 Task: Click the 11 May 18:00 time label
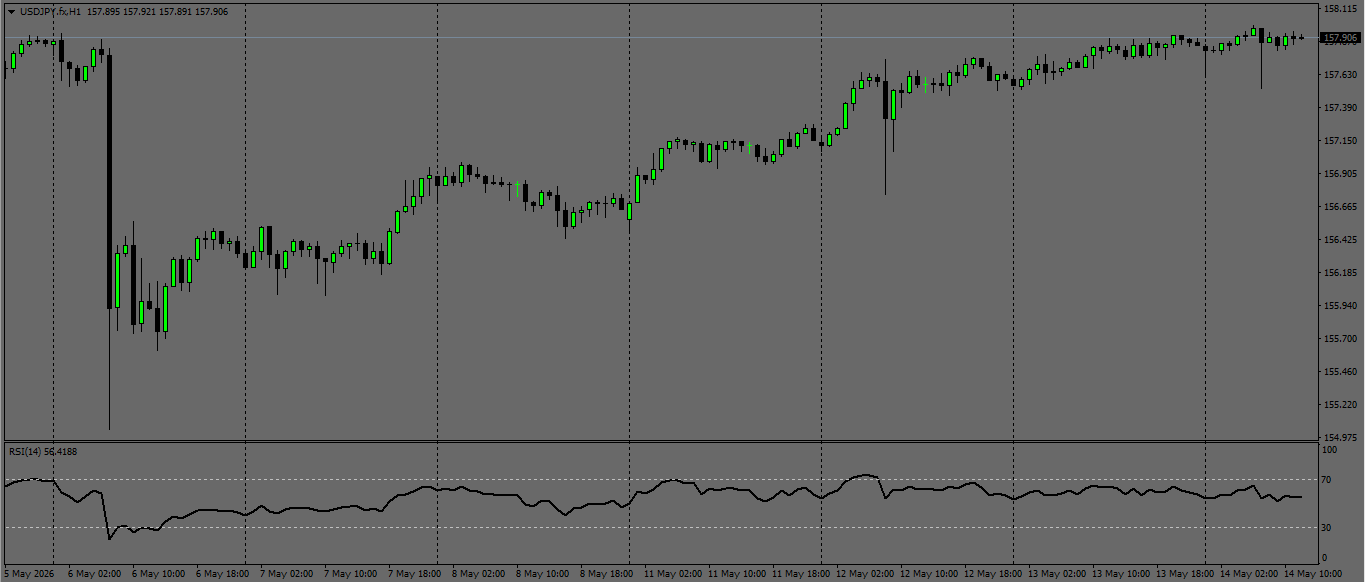point(800,574)
